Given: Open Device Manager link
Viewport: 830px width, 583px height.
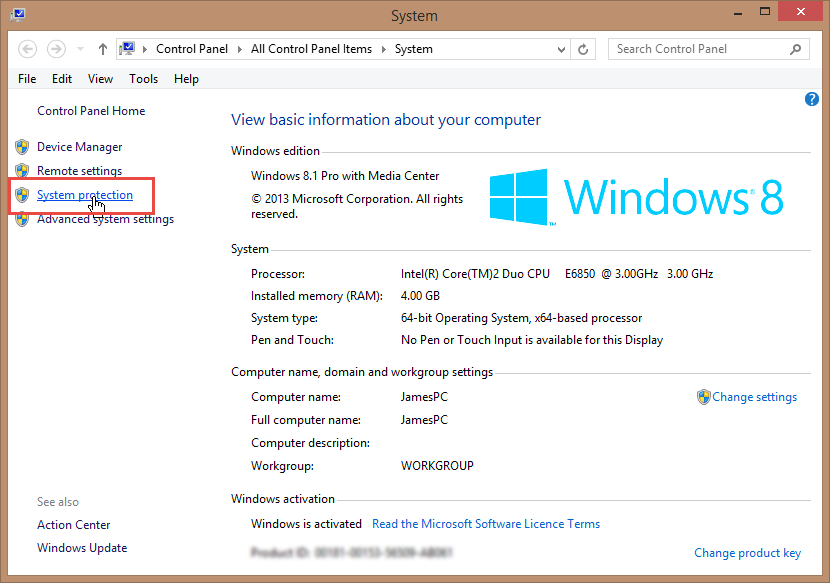Looking at the screenshot, I should pyautogui.click(x=79, y=147).
